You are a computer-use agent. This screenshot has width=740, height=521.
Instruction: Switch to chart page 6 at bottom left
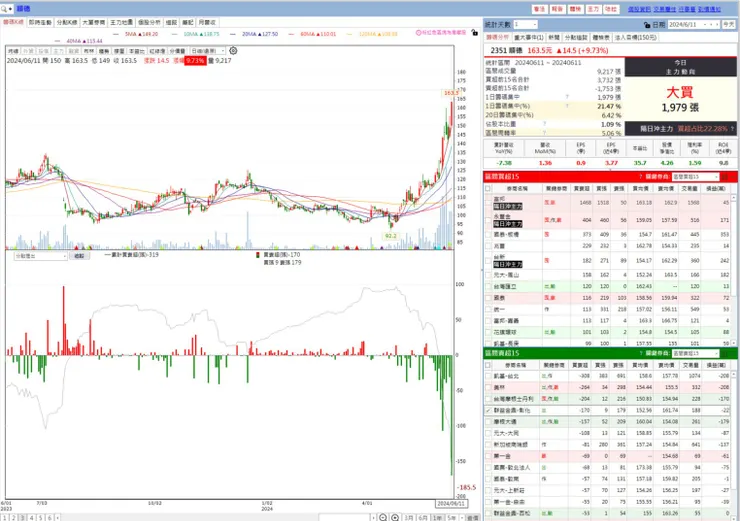50,518
